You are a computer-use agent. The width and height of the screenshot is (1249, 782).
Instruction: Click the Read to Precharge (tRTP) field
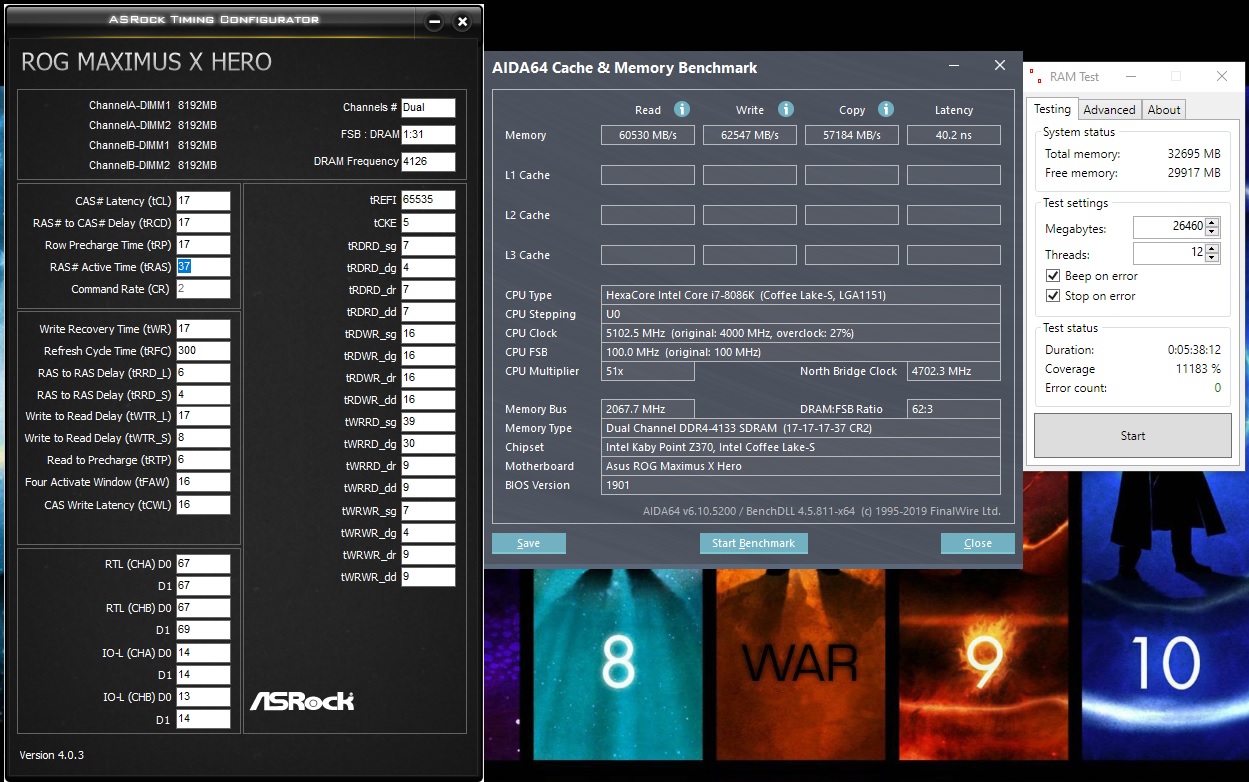pyautogui.click(x=203, y=460)
